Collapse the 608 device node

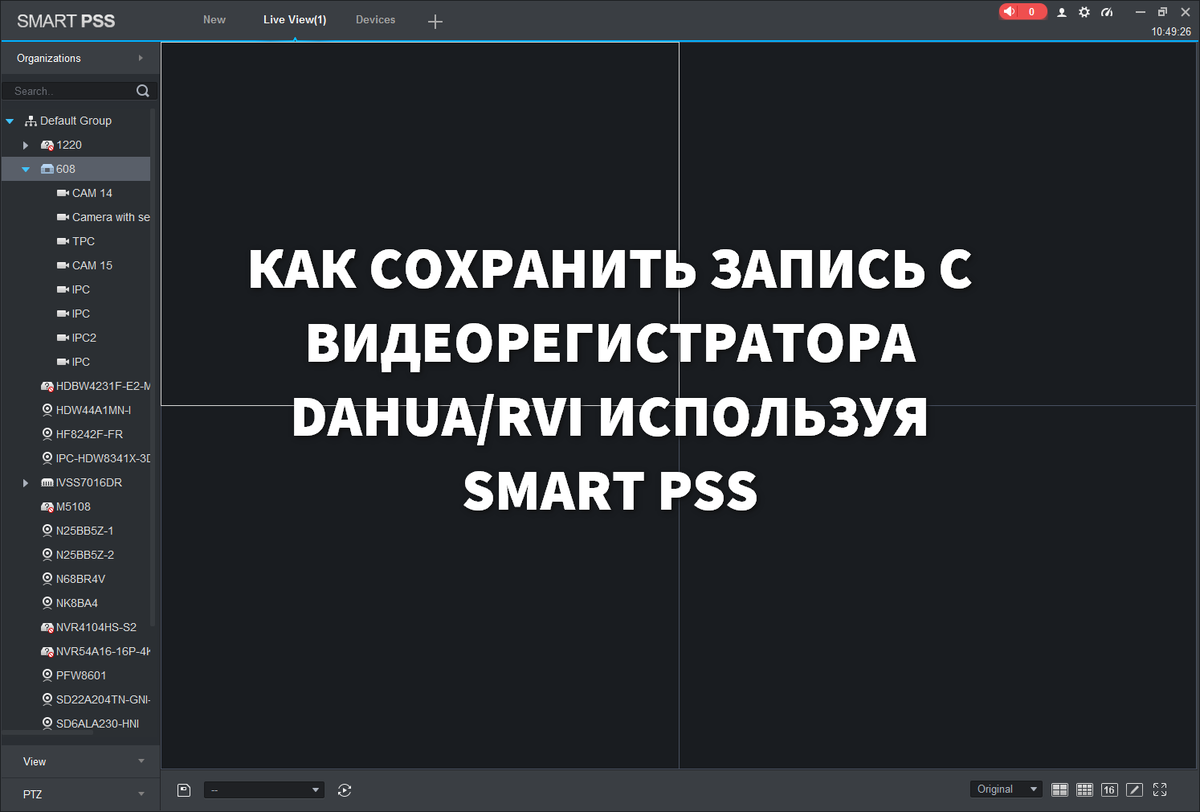pos(27,169)
